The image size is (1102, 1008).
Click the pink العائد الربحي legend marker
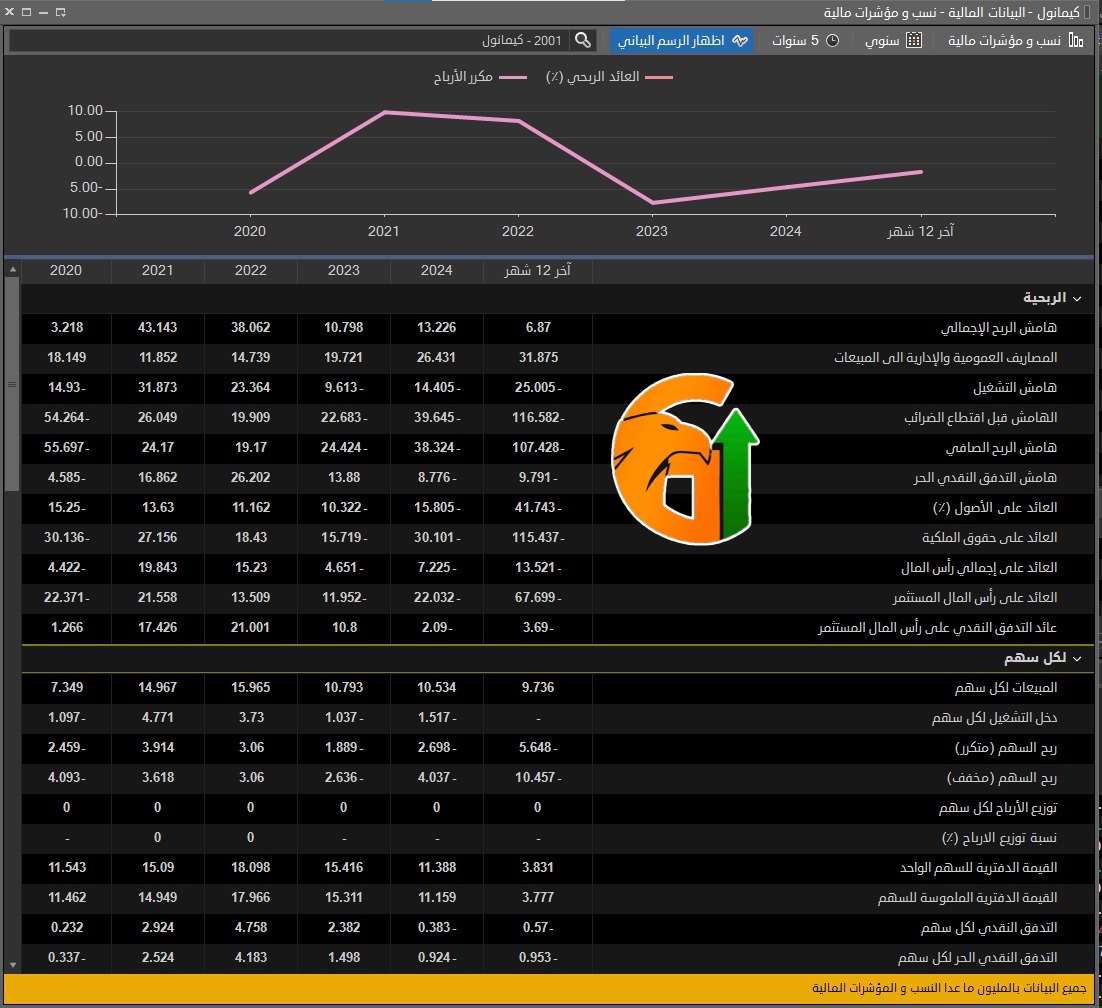(x=660, y=75)
